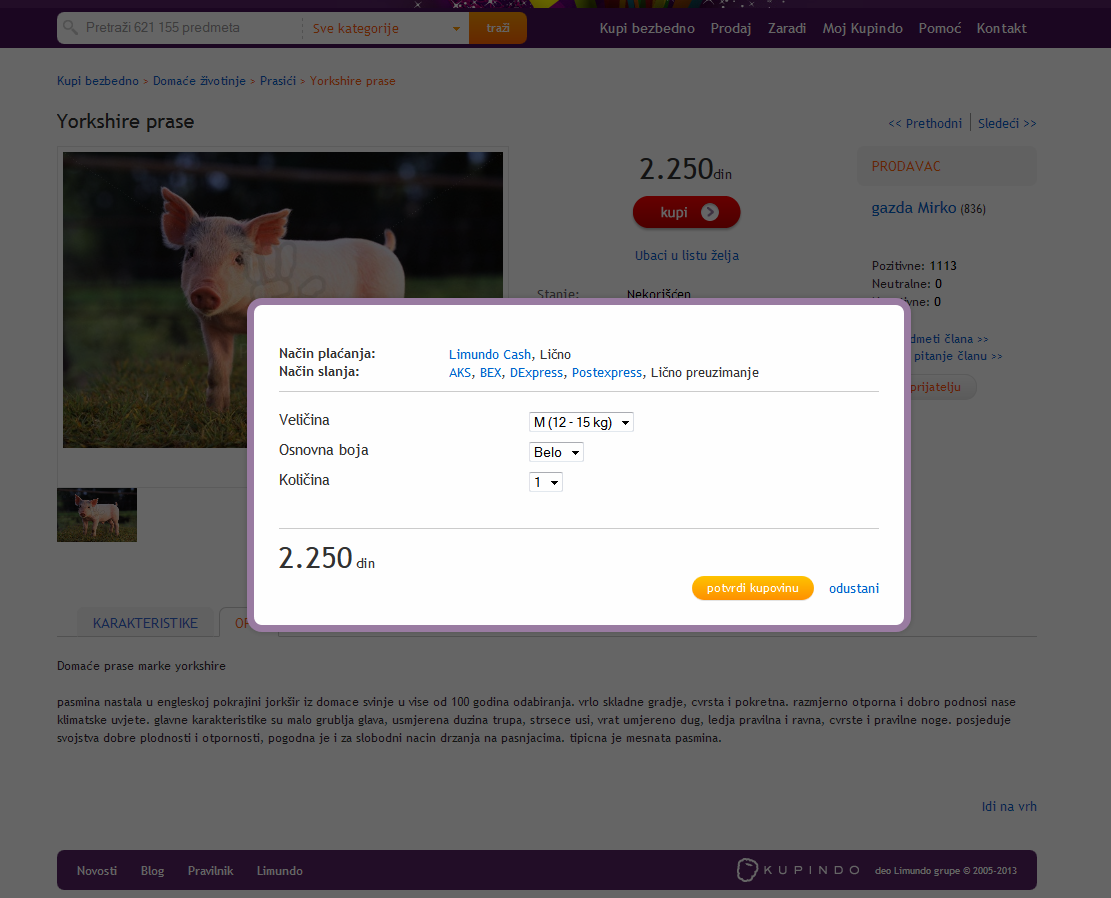Open the Pomoć menu item
Screen dimensions: 1111x898
click(x=939, y=28)
